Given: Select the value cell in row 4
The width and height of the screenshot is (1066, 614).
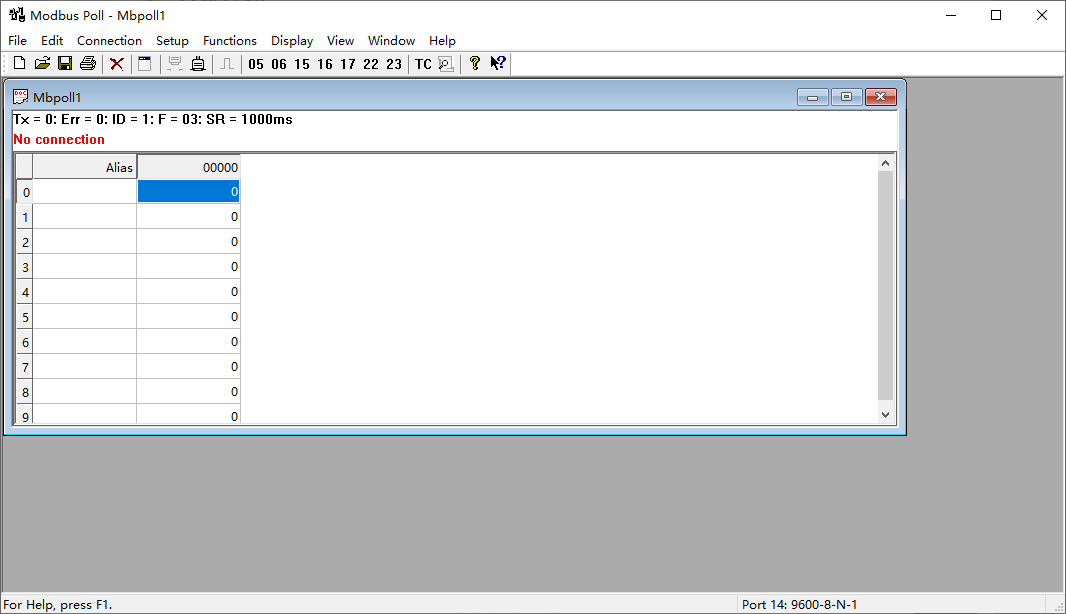Looking at the screenshot, I should coord(188,292).
